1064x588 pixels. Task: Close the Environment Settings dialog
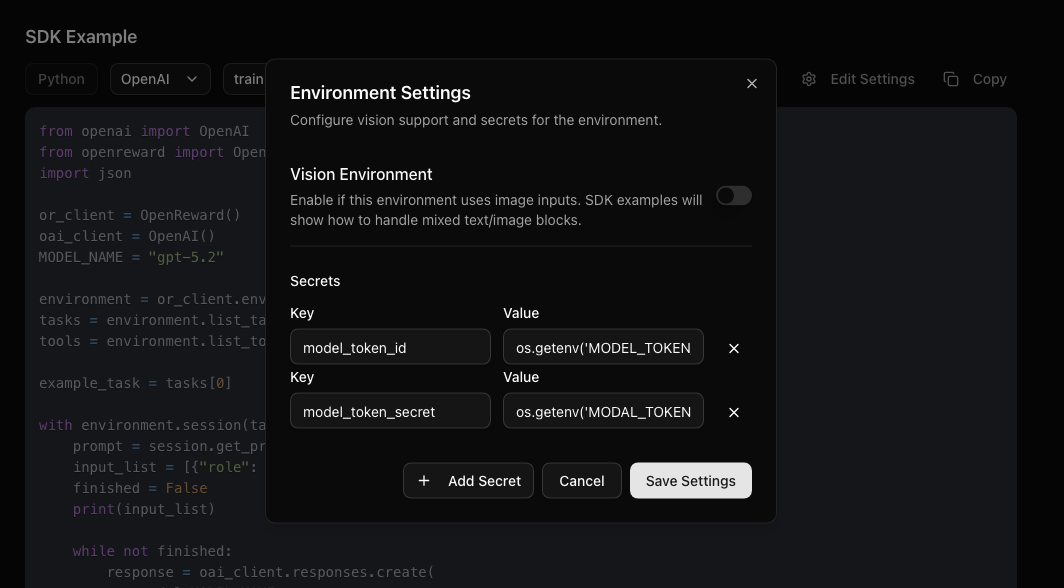[x=751, y=84]
